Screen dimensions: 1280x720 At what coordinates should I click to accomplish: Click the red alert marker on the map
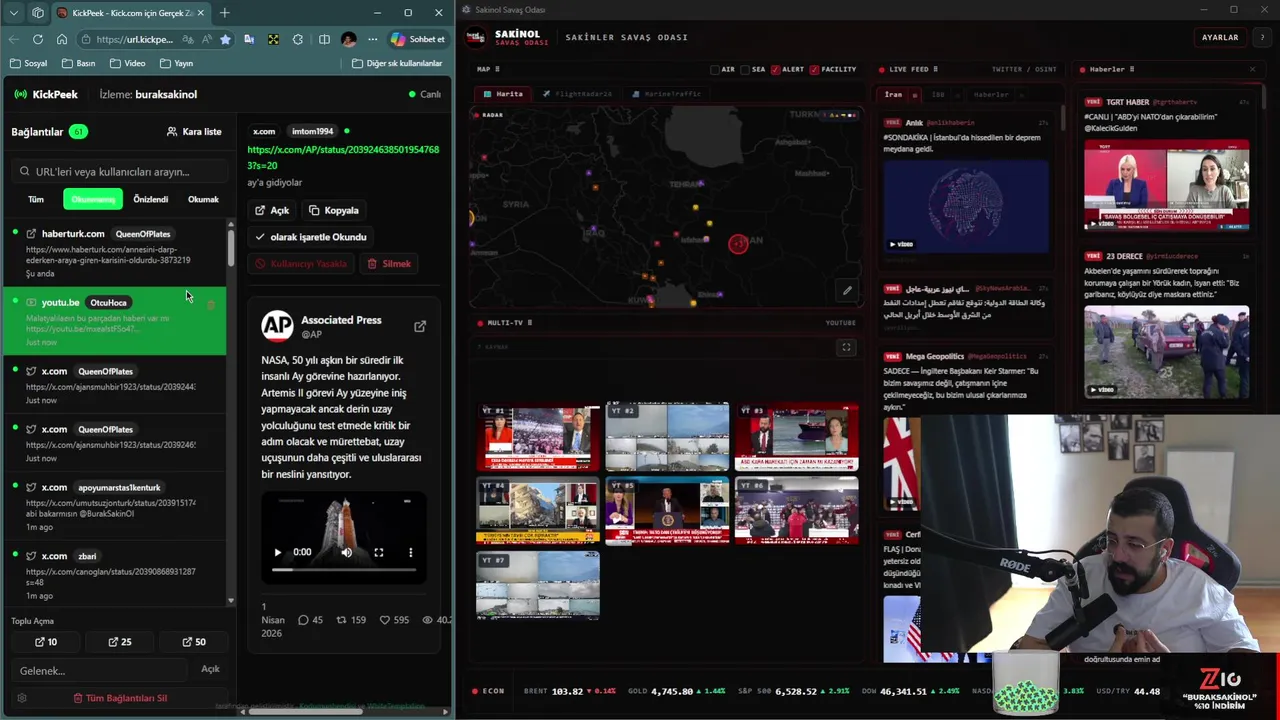(738, 243)
